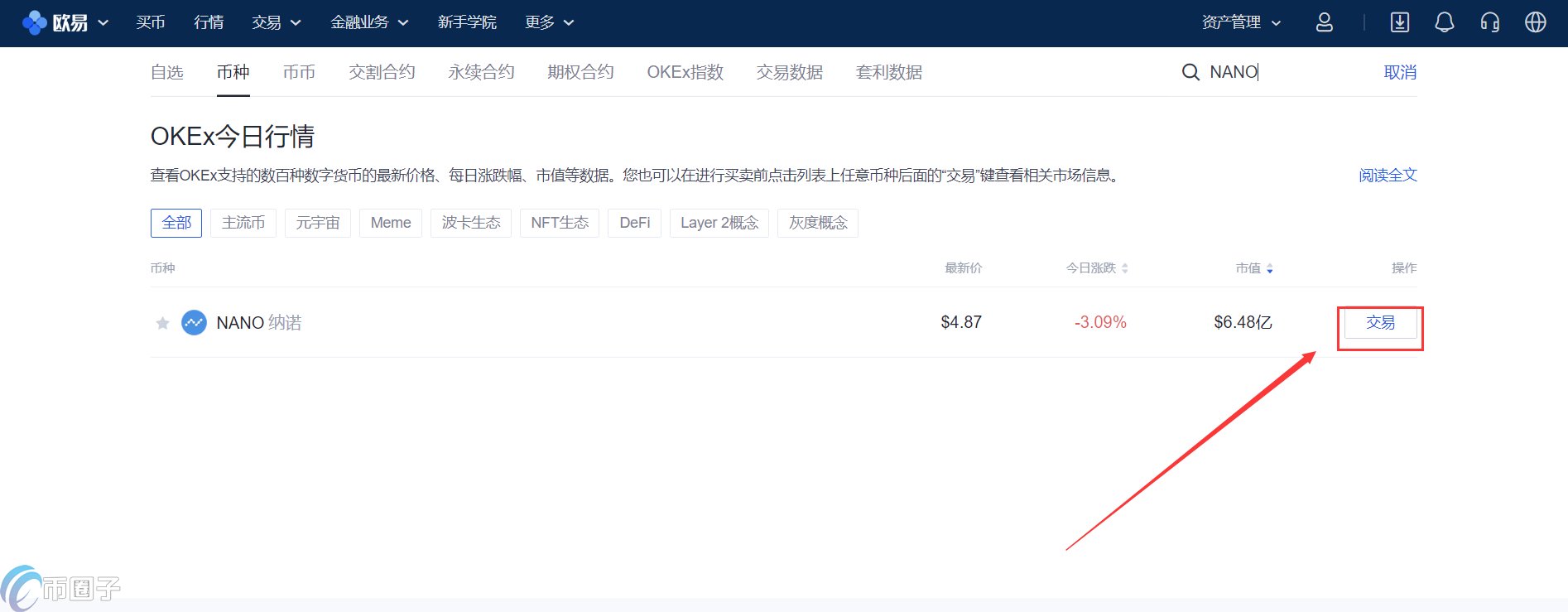Open the 新手学院 menu item
Viewport: 1568px width, 612px height.
[x=467, y=22]
